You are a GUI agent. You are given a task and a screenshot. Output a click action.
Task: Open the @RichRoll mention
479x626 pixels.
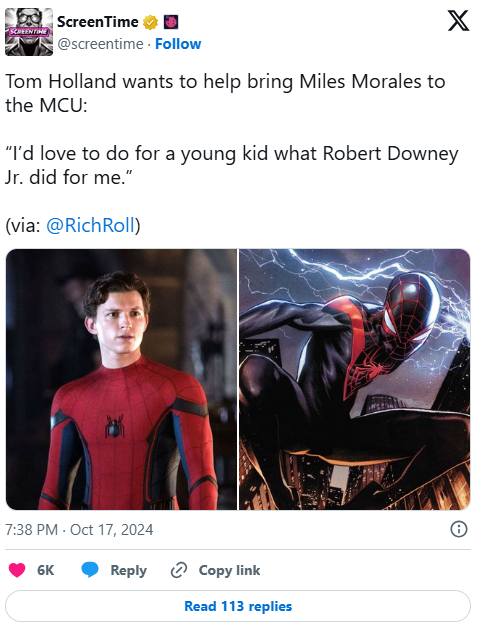point(91,225)
